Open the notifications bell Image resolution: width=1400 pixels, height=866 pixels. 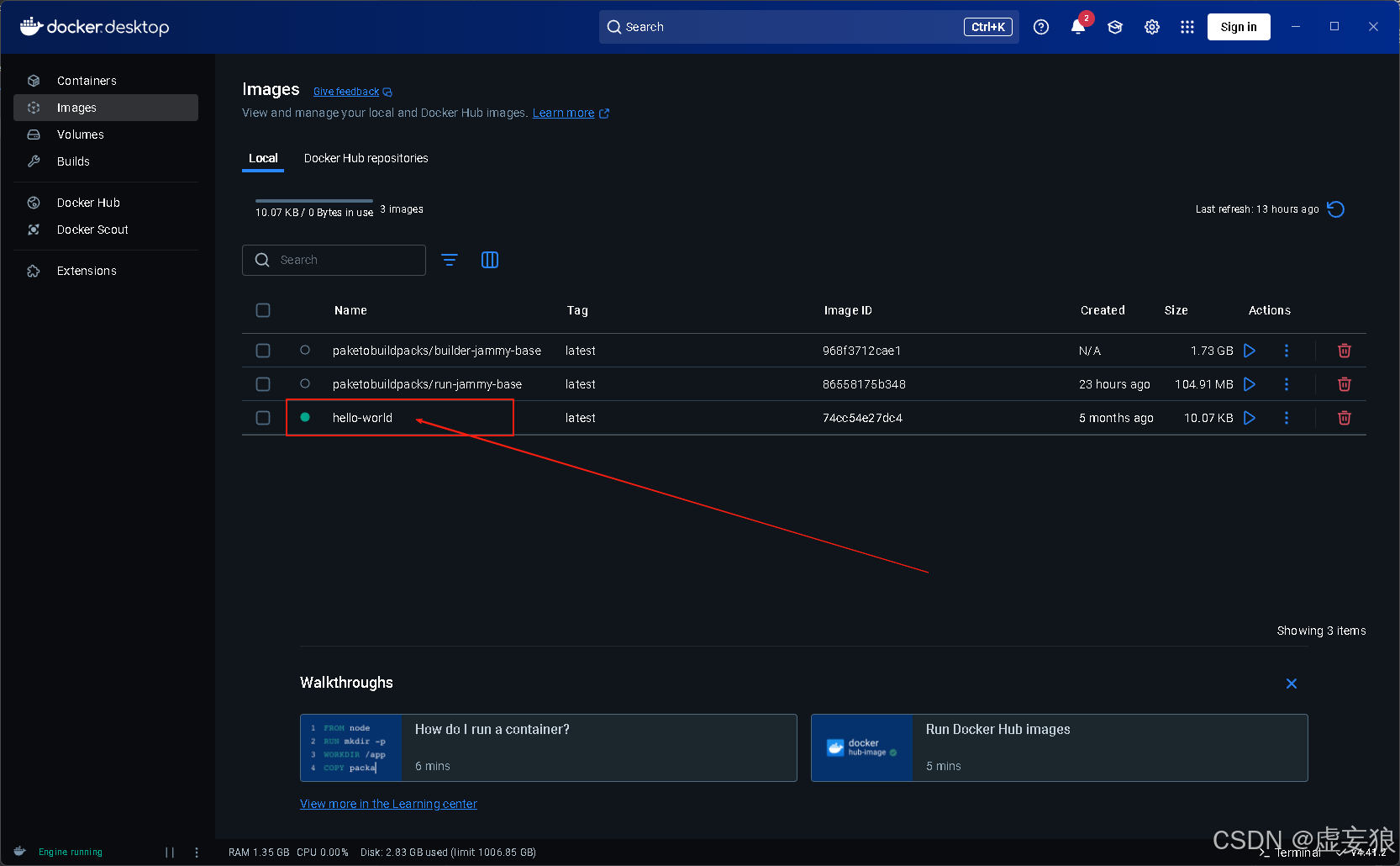click(1078, 27)
